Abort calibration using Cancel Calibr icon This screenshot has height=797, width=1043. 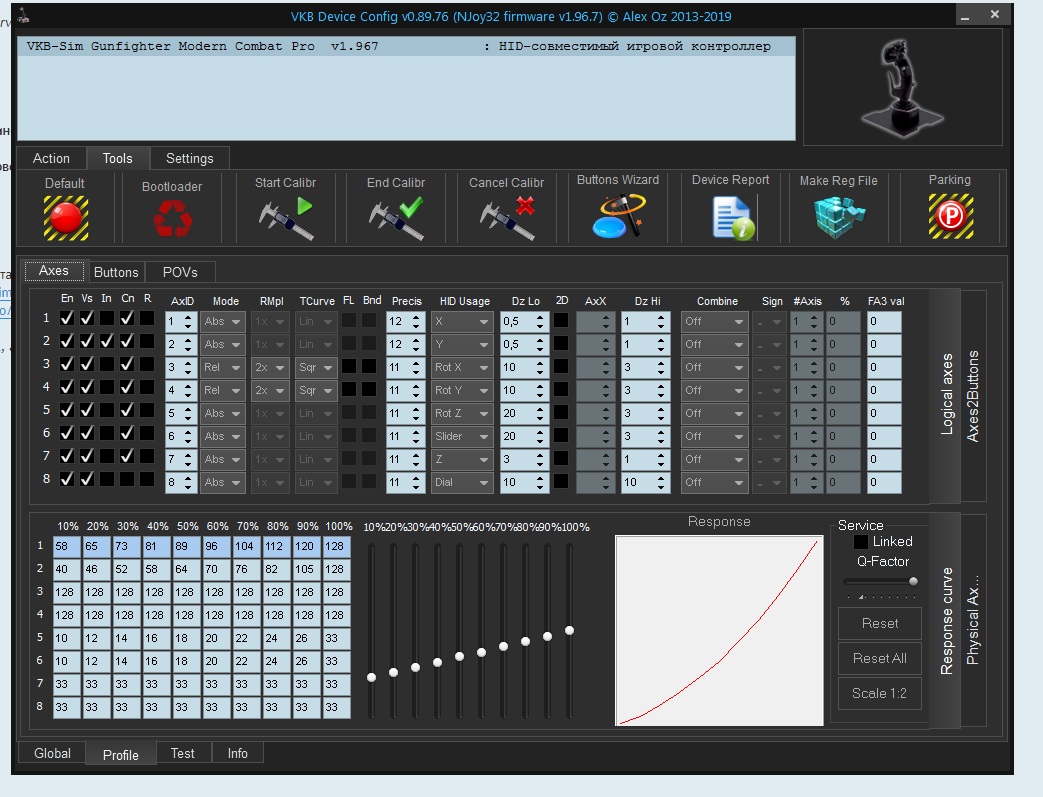tap(508, 218)
